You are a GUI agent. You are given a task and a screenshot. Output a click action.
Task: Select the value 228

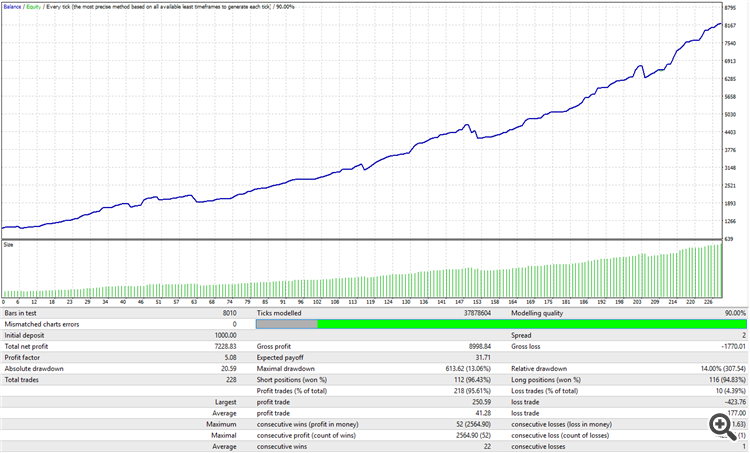click(231, 380)
